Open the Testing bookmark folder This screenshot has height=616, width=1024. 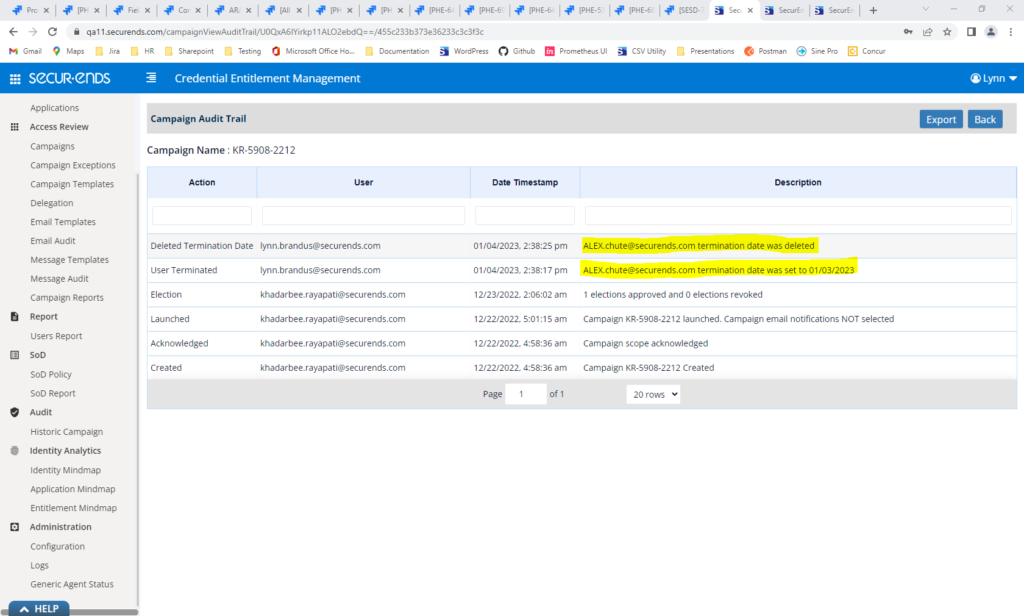(x=242, y=51)
